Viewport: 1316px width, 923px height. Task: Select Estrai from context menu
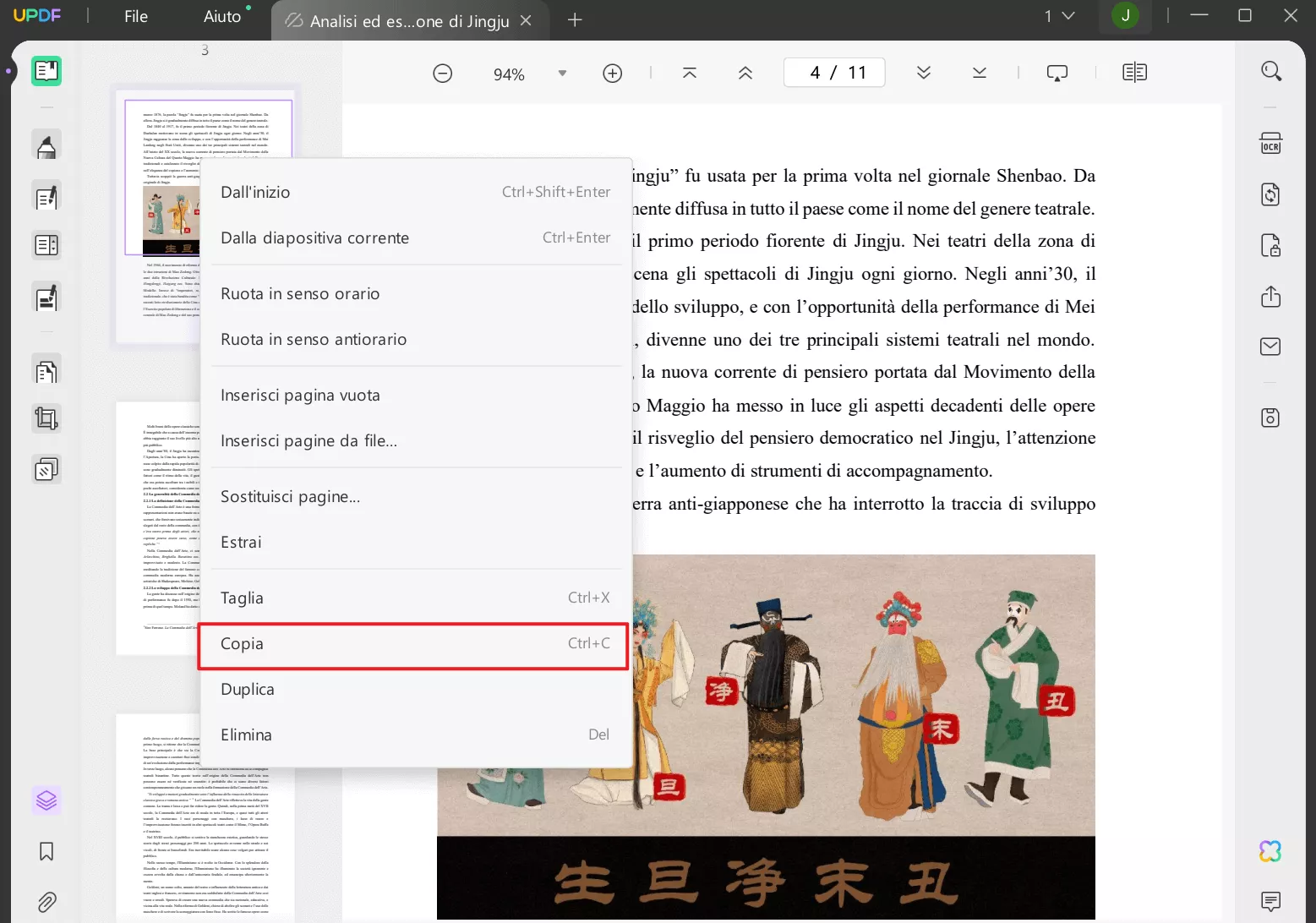click(x=416, y=542)
